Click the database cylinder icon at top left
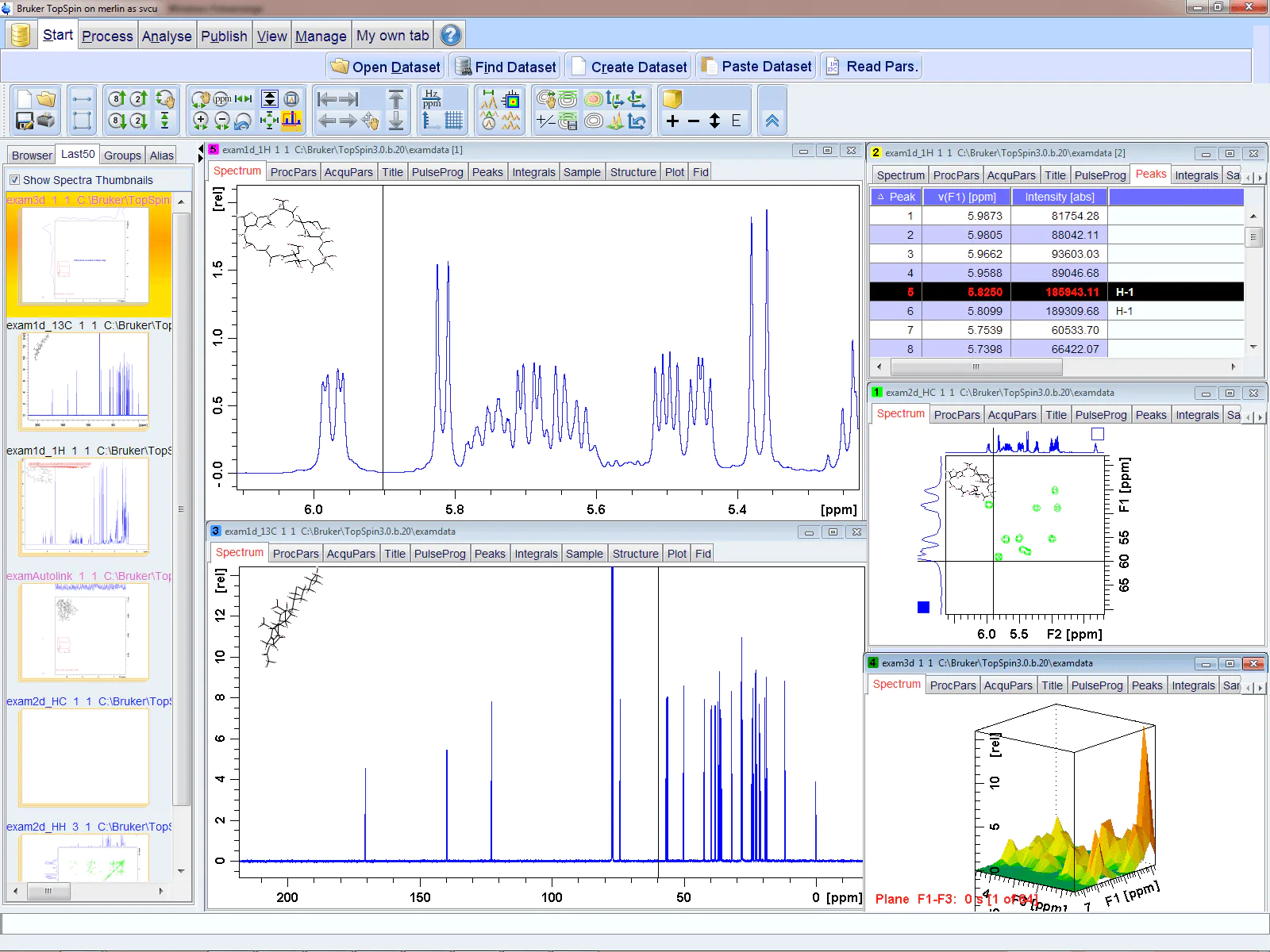Image resolution: width=1270 pixels, height=952 pixels. (21, 35)
